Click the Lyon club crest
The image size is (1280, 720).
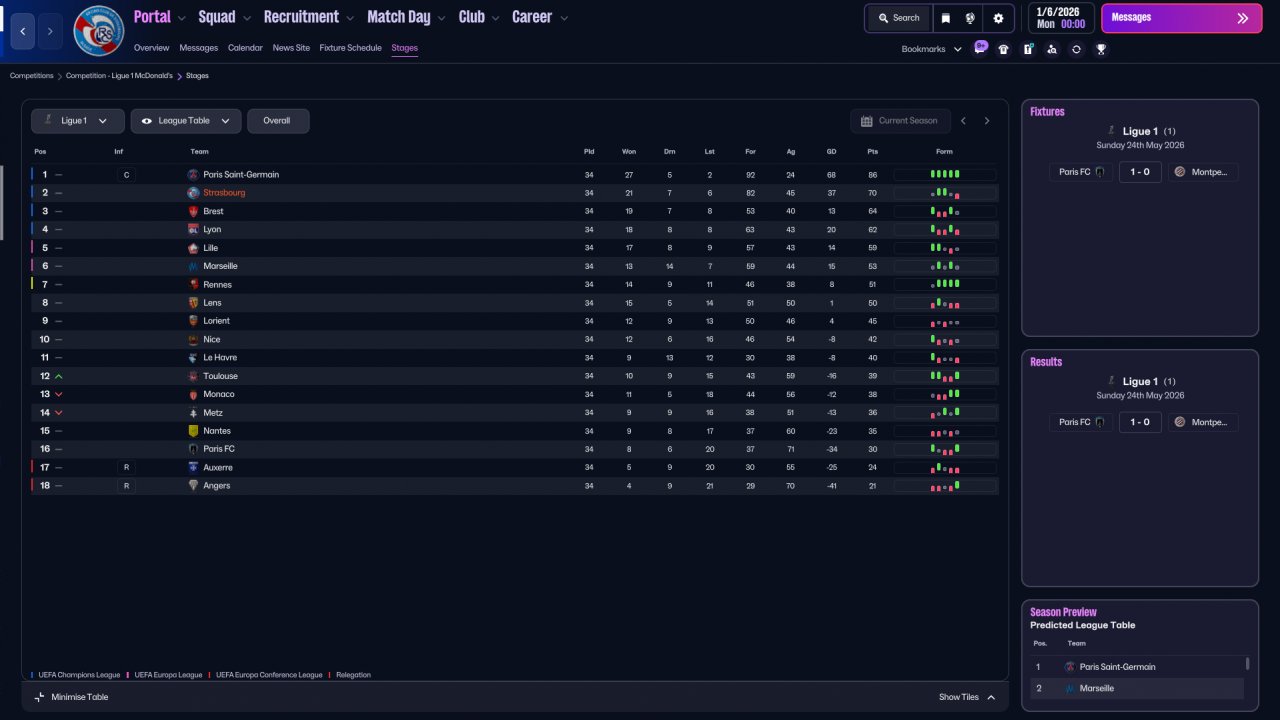click(x=193, y=229)
